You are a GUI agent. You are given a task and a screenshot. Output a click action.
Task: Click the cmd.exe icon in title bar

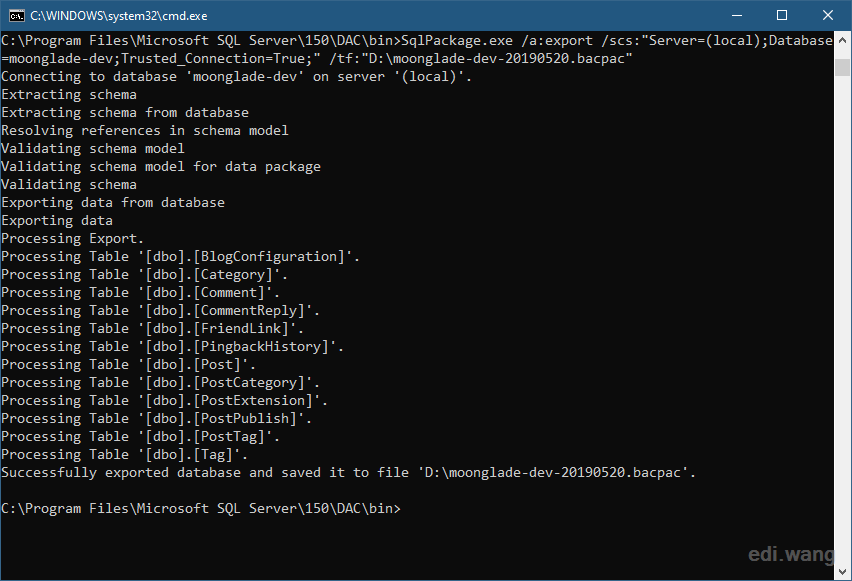[x=16, y=15]
